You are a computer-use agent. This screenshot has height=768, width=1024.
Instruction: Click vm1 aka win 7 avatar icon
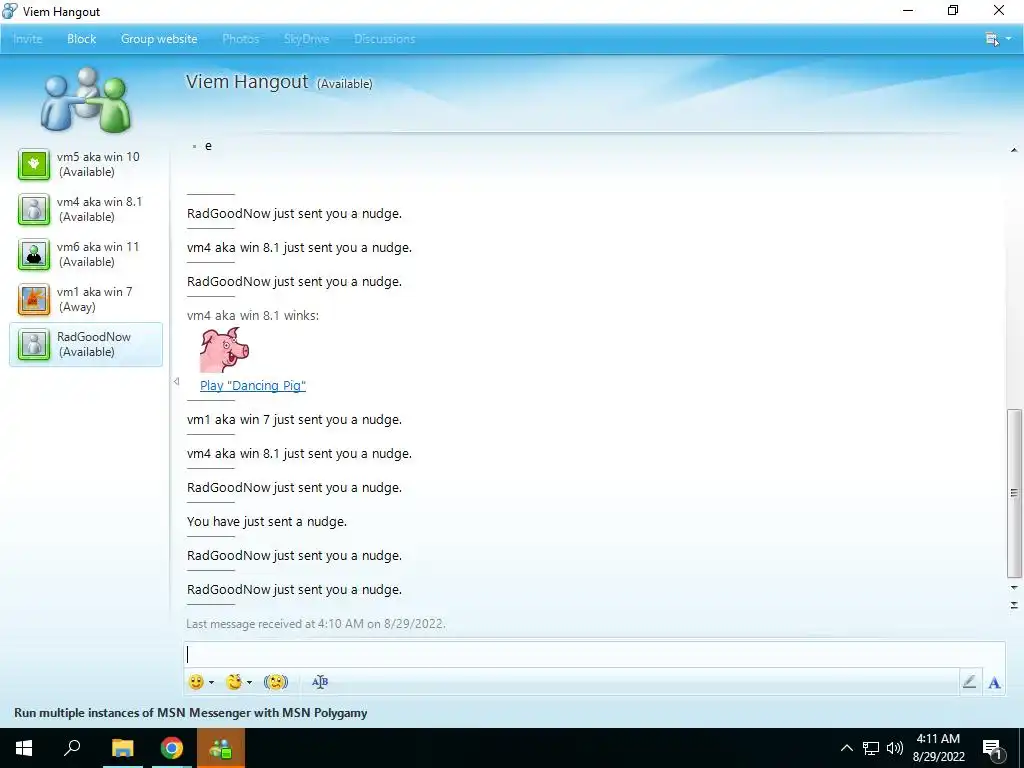click(34, 299)
